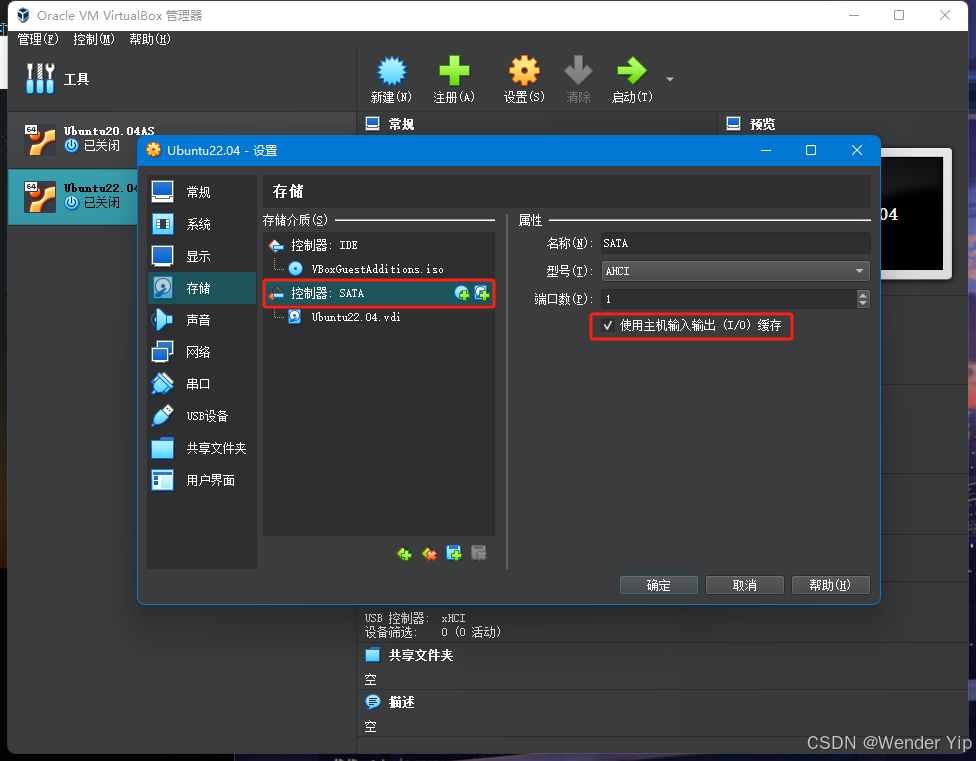This screenshot has height=761, width=976.
Task: Click the 设备筛选: 0 (0 活动) text
Action: (x=433, y=632)
